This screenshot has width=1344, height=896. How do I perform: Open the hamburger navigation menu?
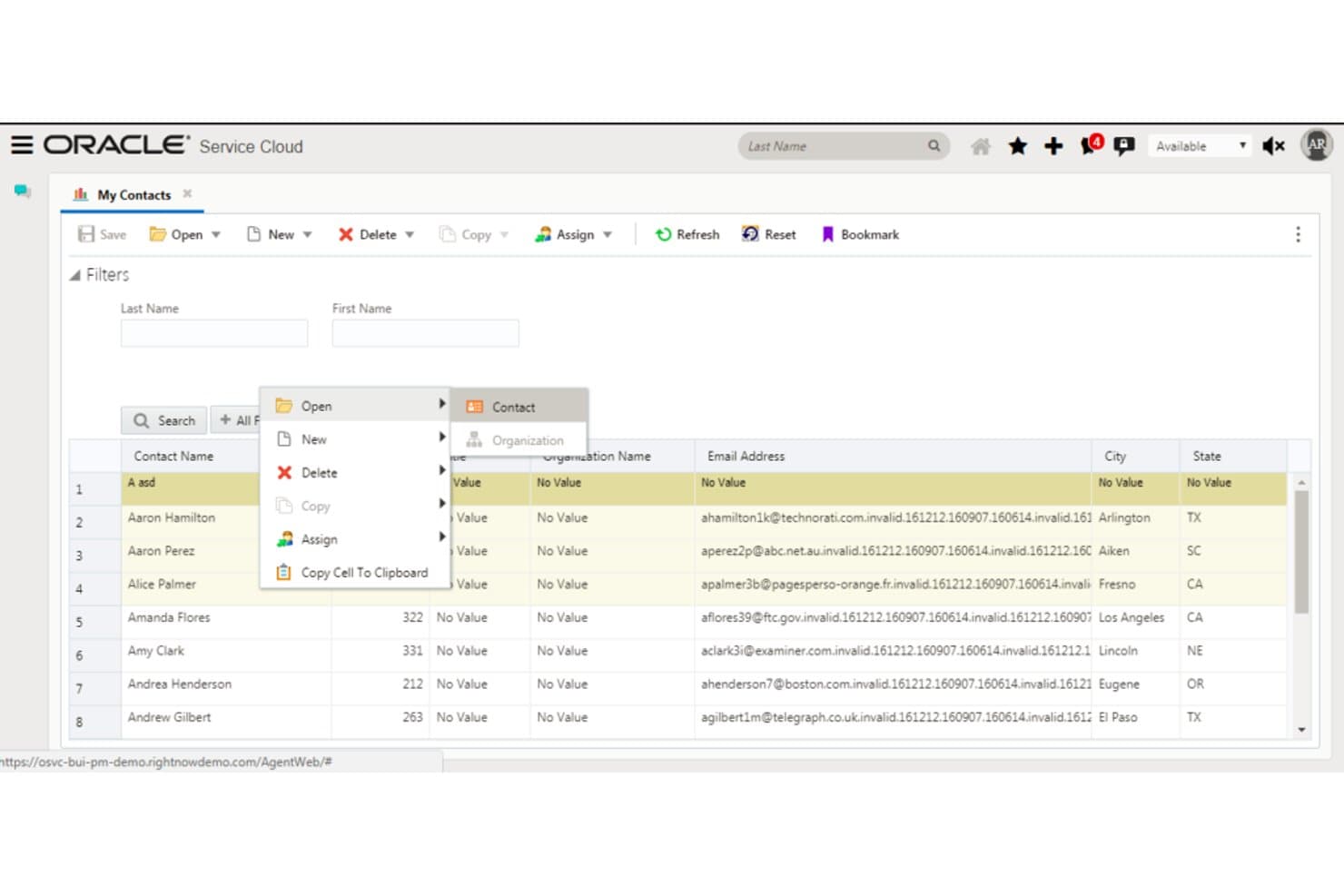click(x=22, y=145)
